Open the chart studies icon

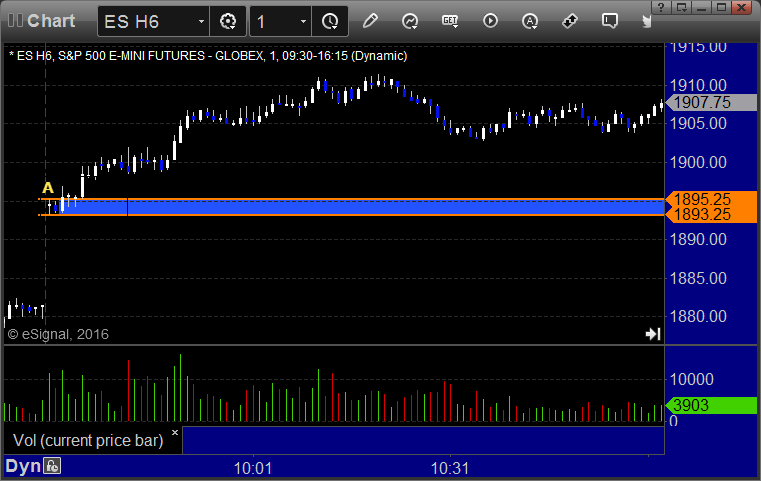(410, 21)
